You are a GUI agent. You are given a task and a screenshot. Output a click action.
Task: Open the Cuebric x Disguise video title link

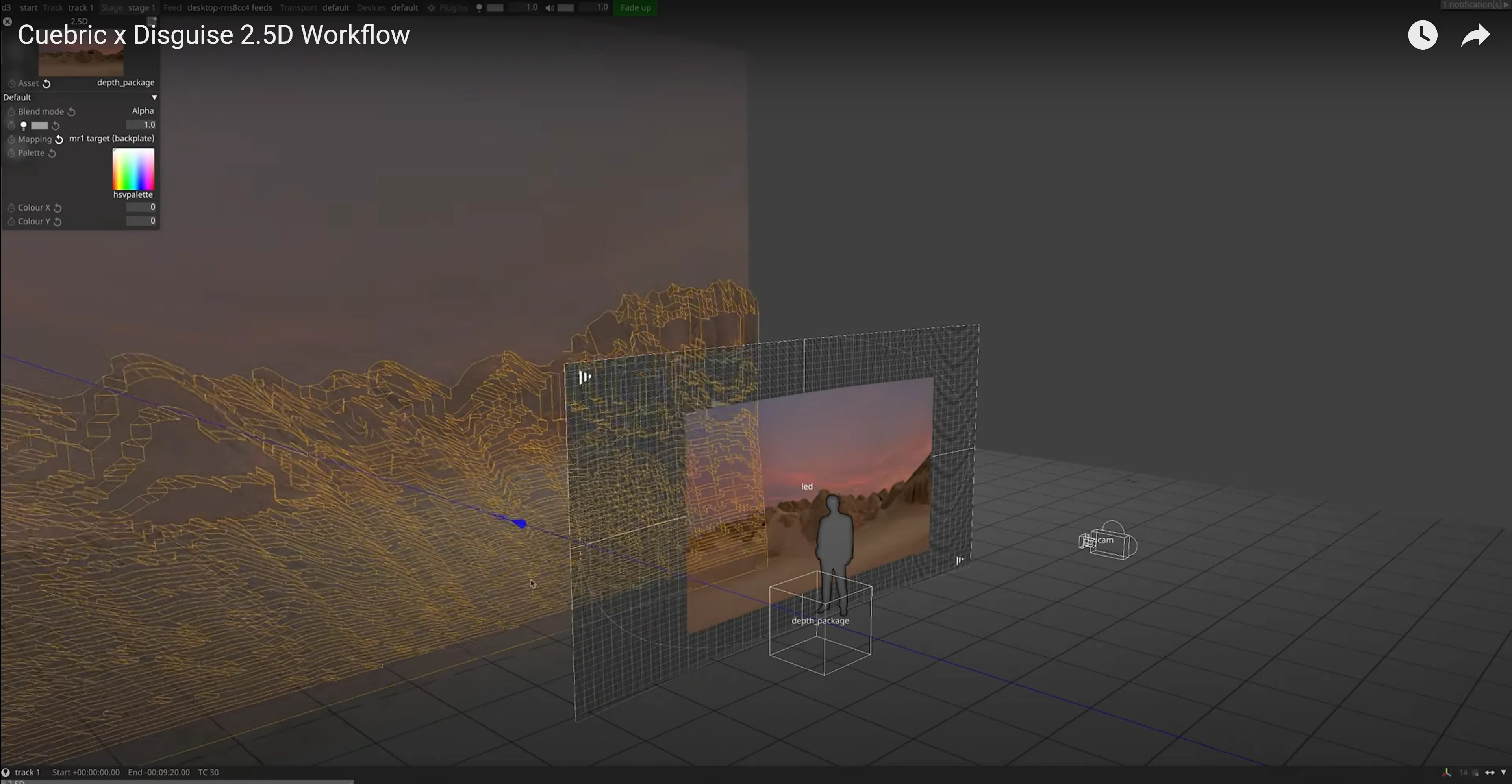tap(214, 35)
